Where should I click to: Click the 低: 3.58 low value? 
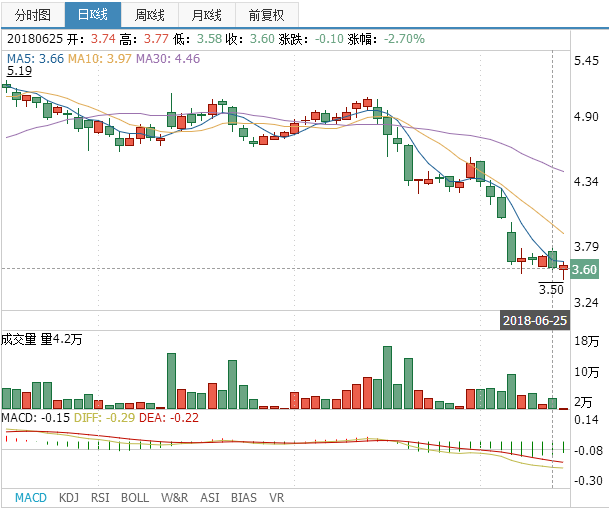click(x=197, y=39)
